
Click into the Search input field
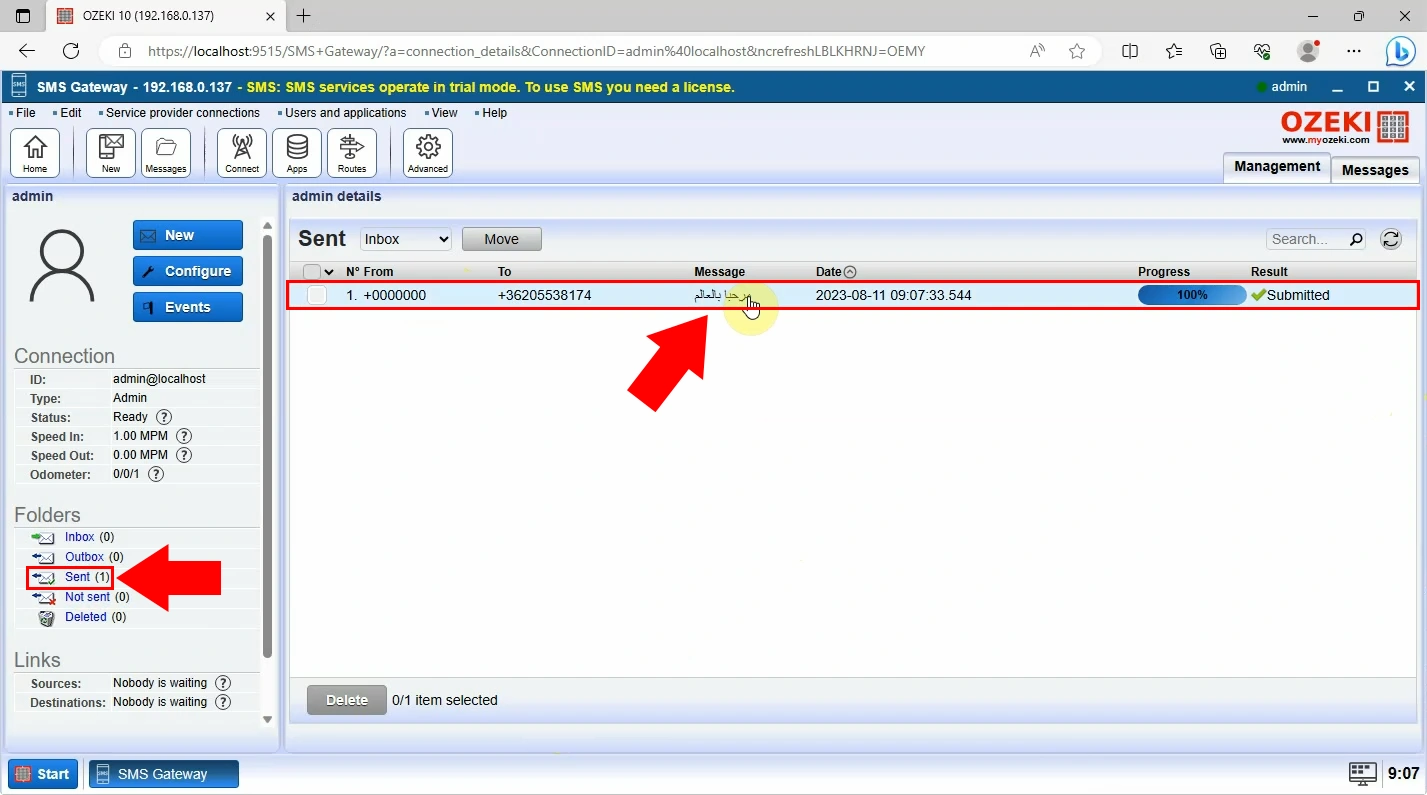tap(1308, 239)
